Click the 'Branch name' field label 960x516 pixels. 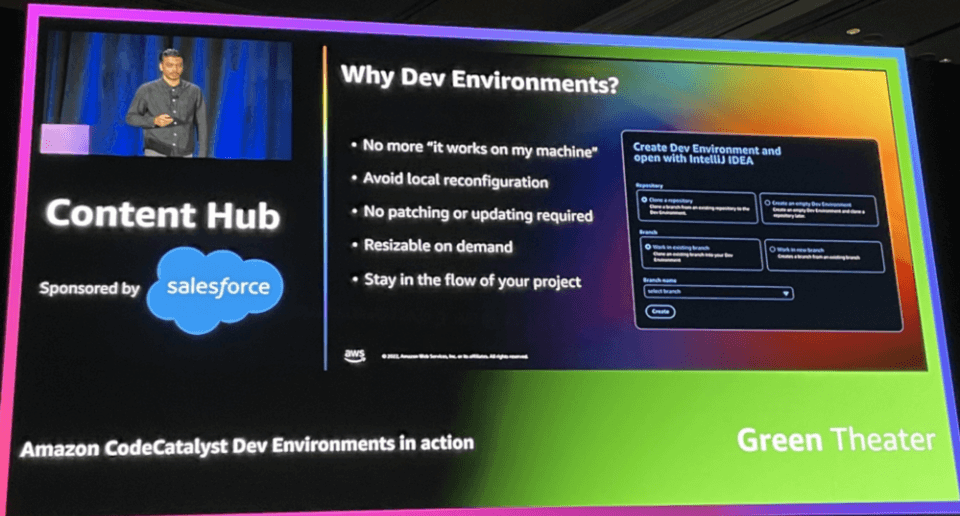(x=659, y=280)
